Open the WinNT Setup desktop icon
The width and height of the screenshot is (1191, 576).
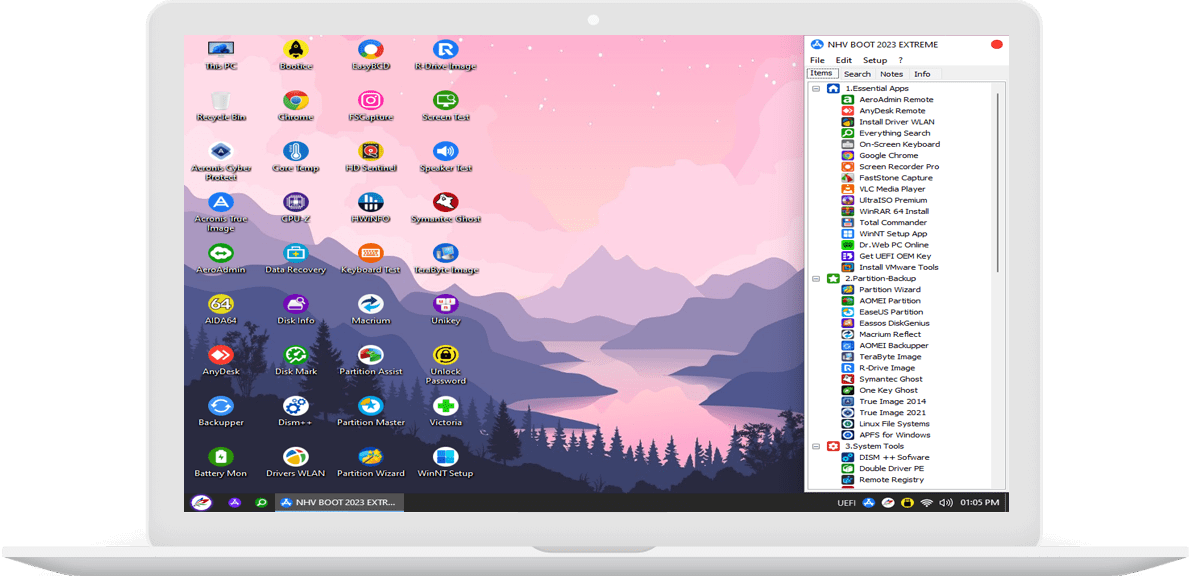click(x=446, y=462)
